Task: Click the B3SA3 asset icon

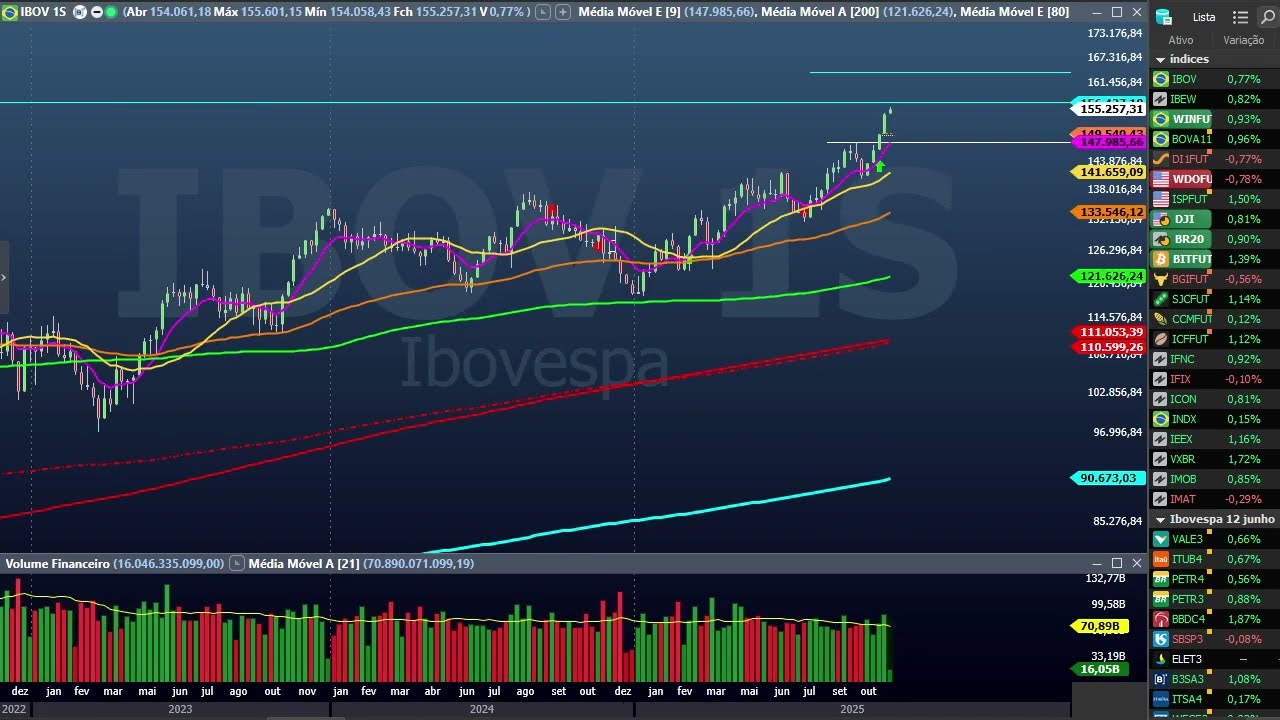Action: pos(1161,679)
